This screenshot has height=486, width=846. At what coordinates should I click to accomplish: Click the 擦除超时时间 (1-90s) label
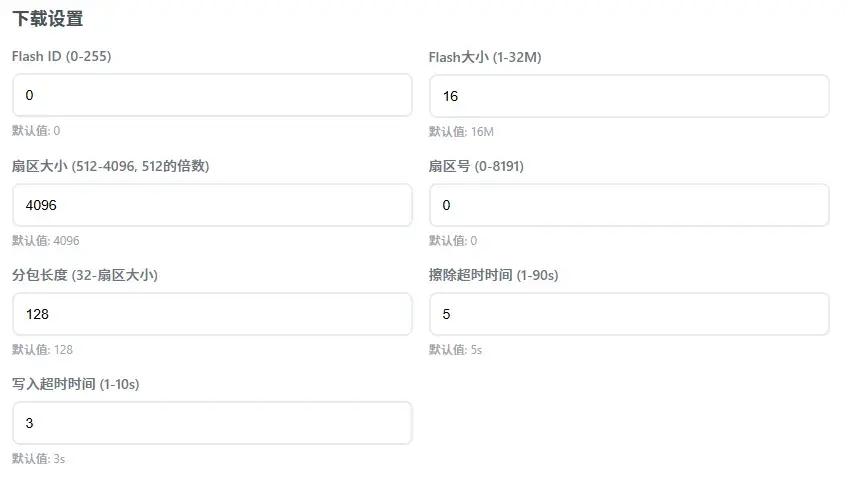[493, 275]
